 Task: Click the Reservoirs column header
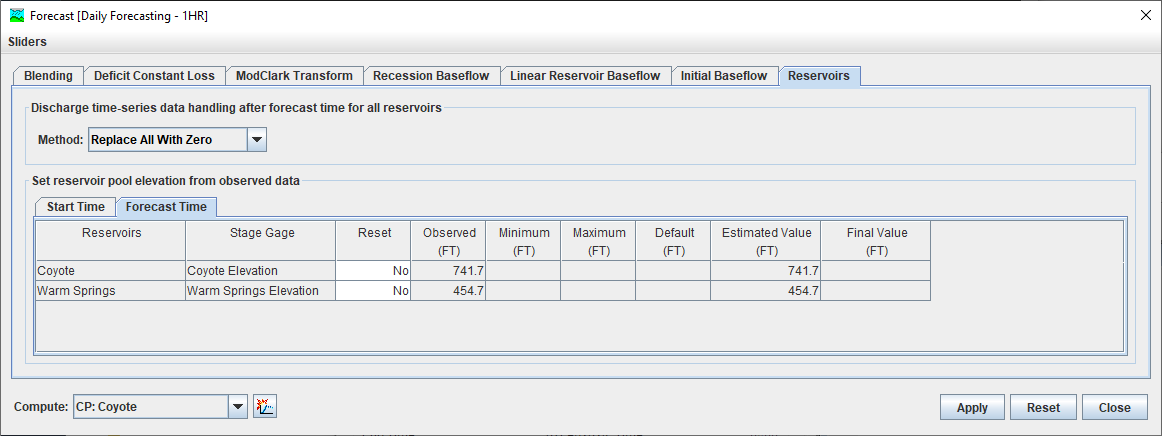[x=111, y=241]
